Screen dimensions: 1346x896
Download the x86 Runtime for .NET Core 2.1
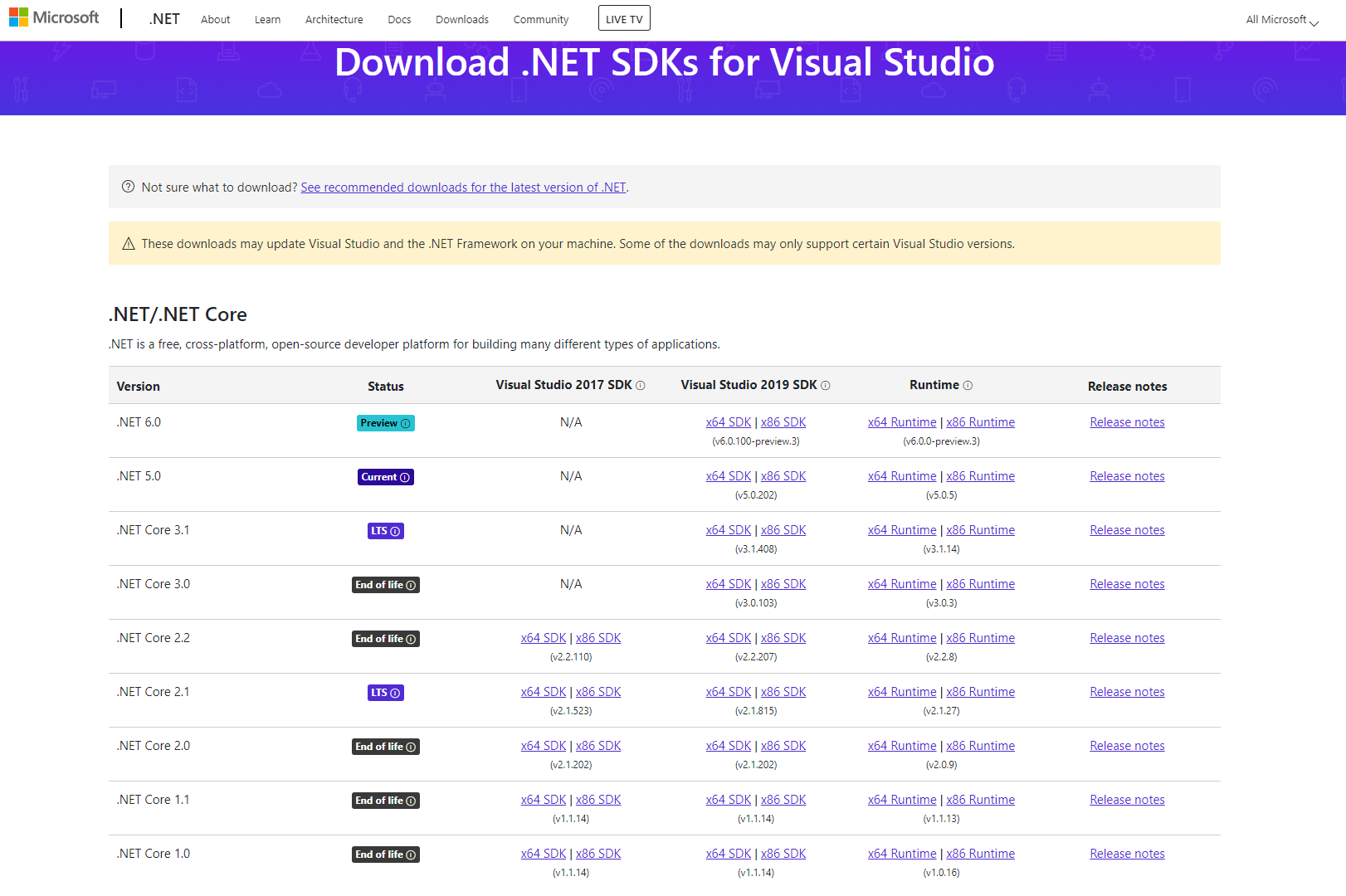click(x=980, y=691)
